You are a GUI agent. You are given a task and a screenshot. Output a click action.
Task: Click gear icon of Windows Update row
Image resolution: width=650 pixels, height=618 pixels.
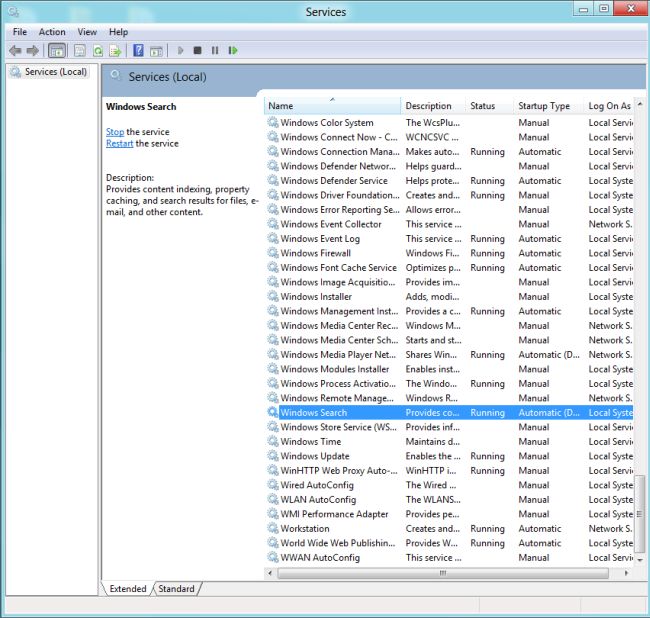point(273,456)
